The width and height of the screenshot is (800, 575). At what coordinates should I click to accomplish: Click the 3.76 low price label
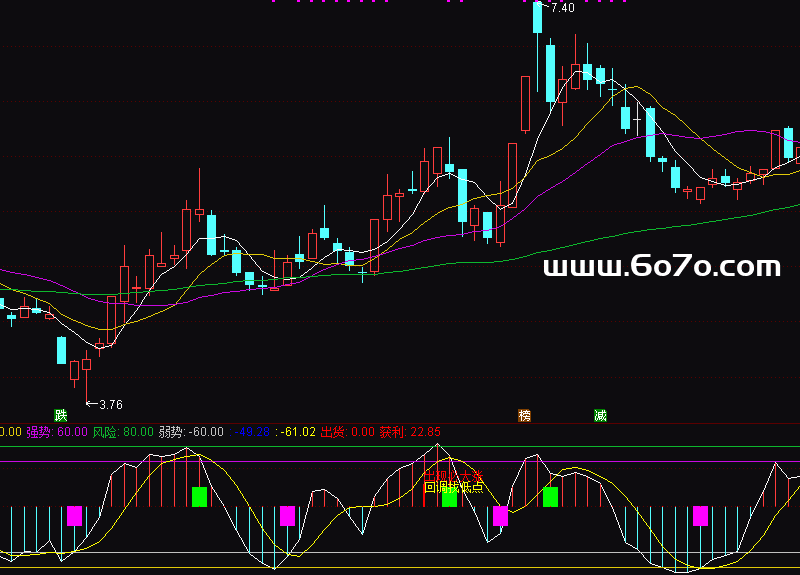tap(110, 405)
